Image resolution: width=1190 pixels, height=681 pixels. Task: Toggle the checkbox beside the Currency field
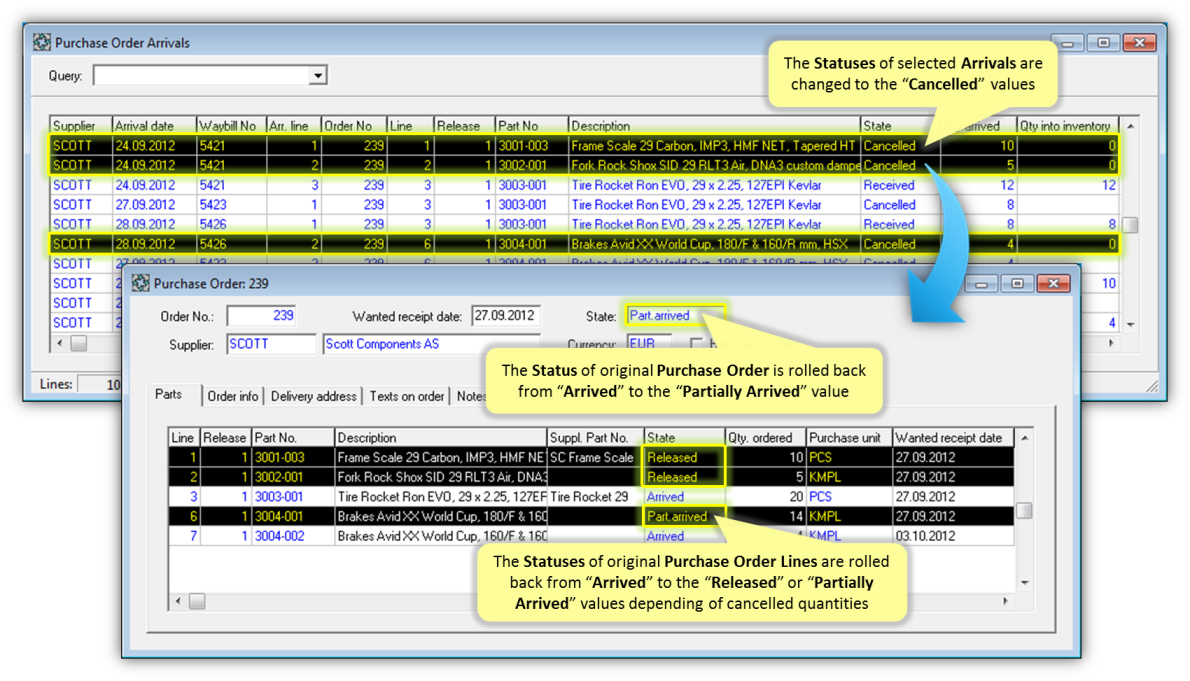pyautogui.click(x=696, y=344)
